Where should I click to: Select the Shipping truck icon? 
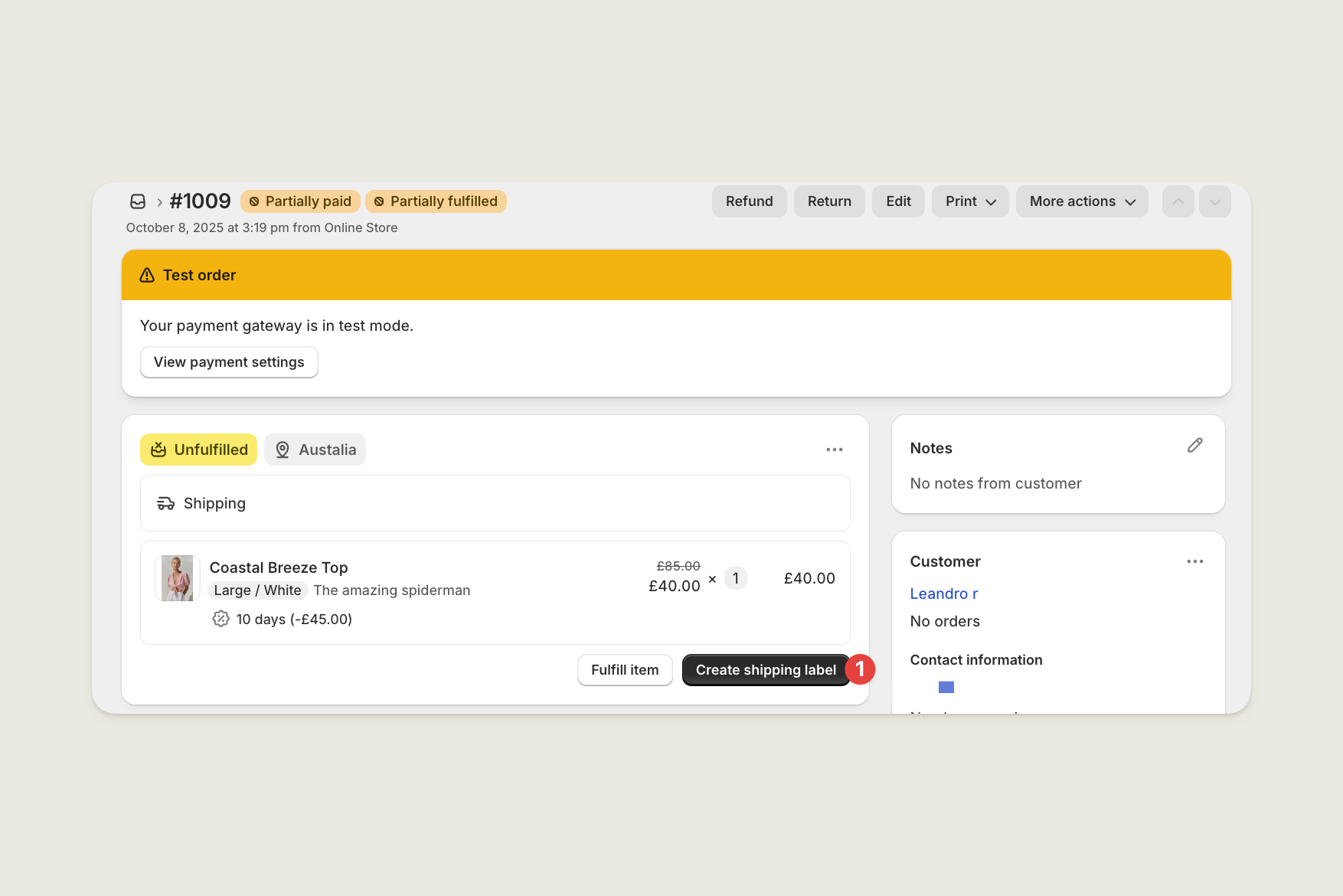[x=167, y=503]
